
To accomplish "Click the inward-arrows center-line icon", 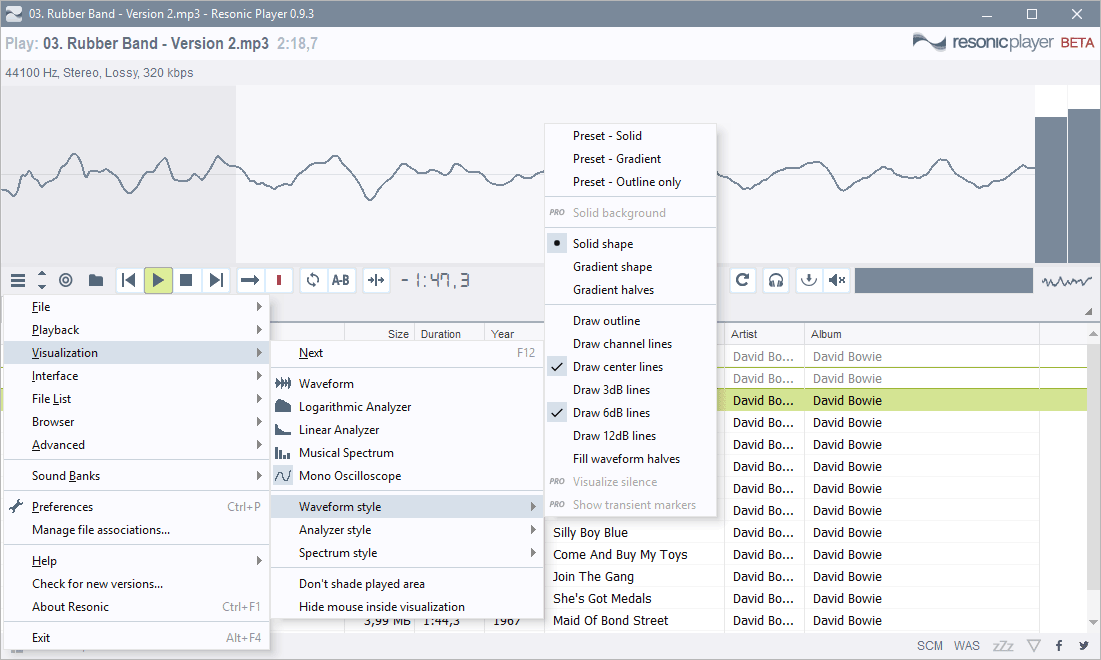I will click(x=376, y=280).
